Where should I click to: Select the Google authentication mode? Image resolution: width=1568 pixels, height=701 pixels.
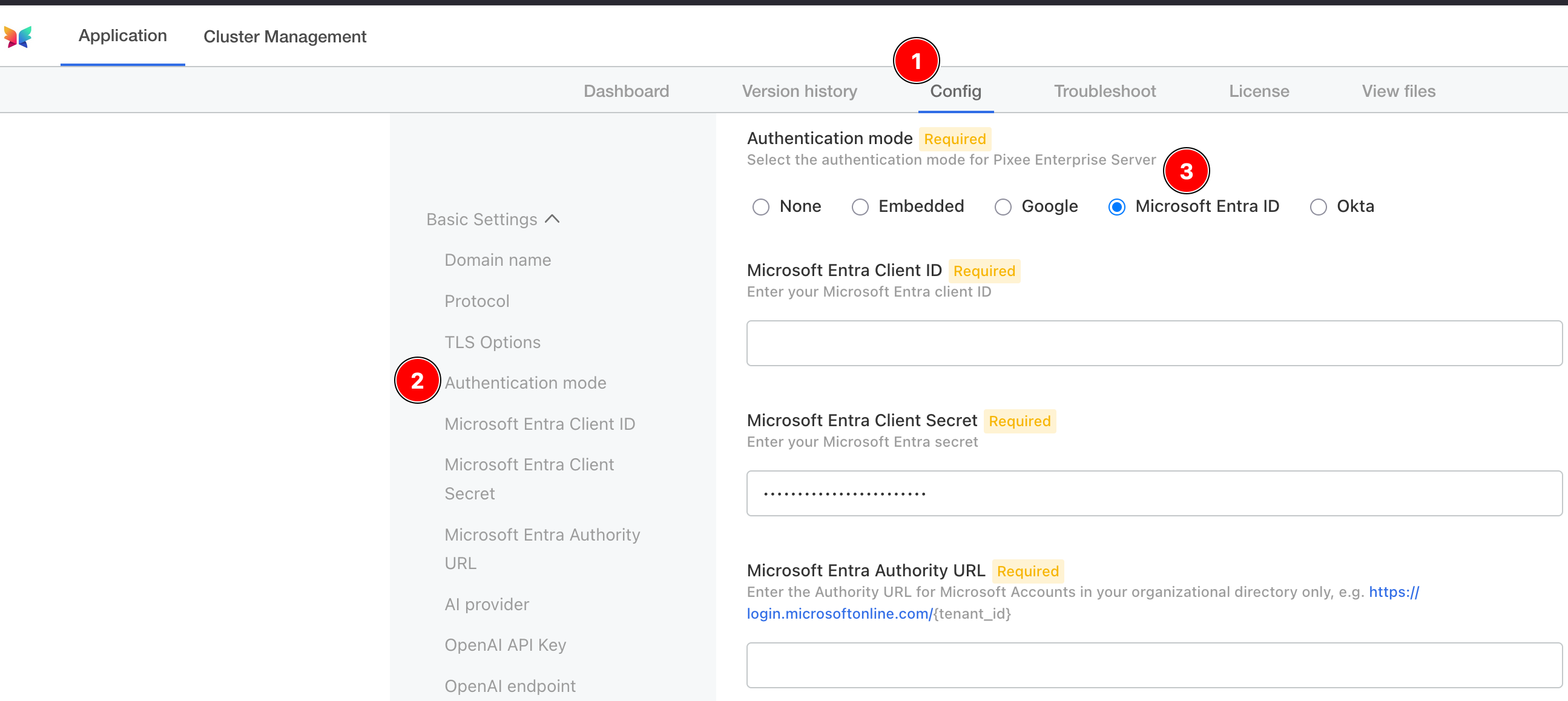click(x=1003, y=207)
